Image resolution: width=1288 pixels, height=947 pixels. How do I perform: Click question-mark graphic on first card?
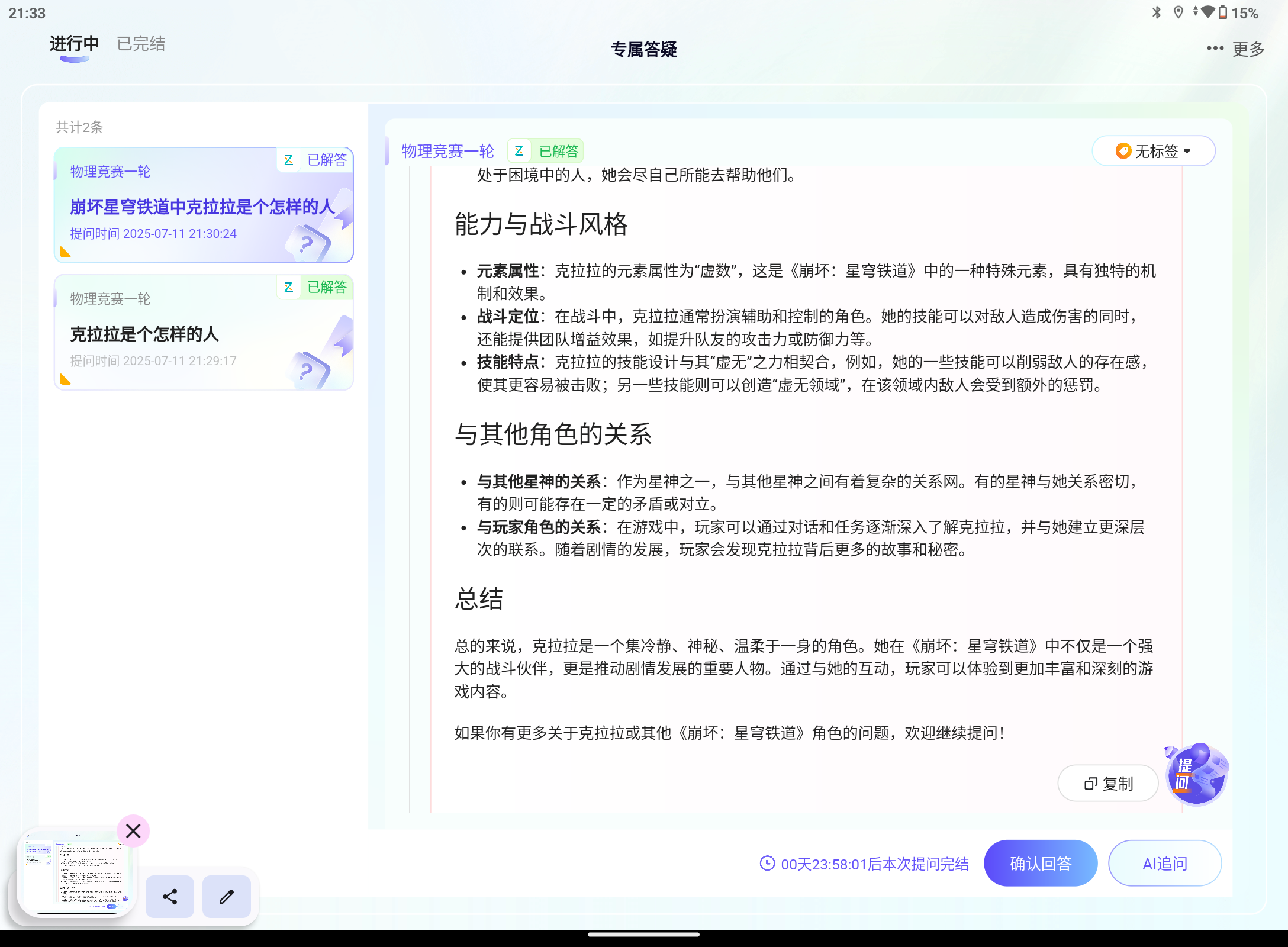point(308,244)
